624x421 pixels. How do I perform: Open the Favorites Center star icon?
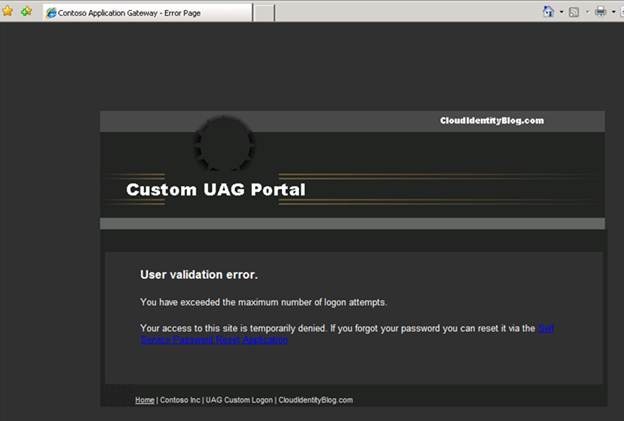pos(9,11)
